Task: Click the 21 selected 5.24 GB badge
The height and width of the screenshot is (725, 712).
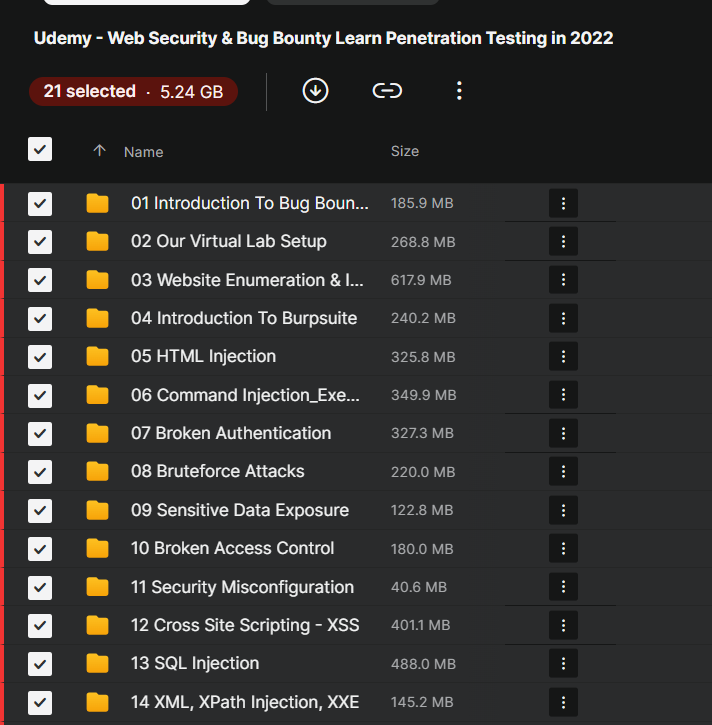Action: (133, 92)
